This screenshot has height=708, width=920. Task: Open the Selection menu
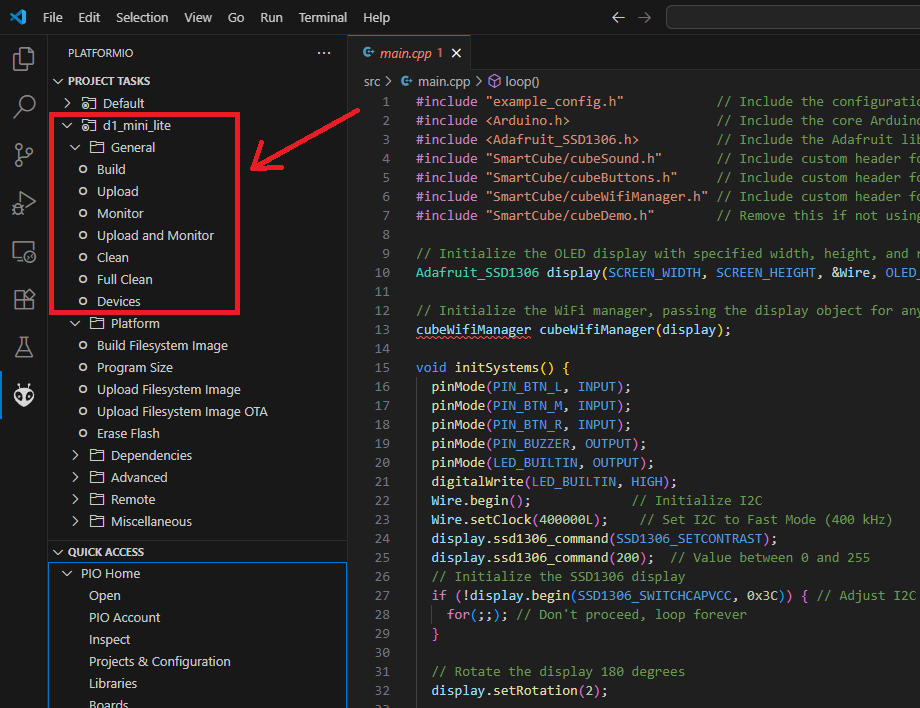tap(142, 17)
